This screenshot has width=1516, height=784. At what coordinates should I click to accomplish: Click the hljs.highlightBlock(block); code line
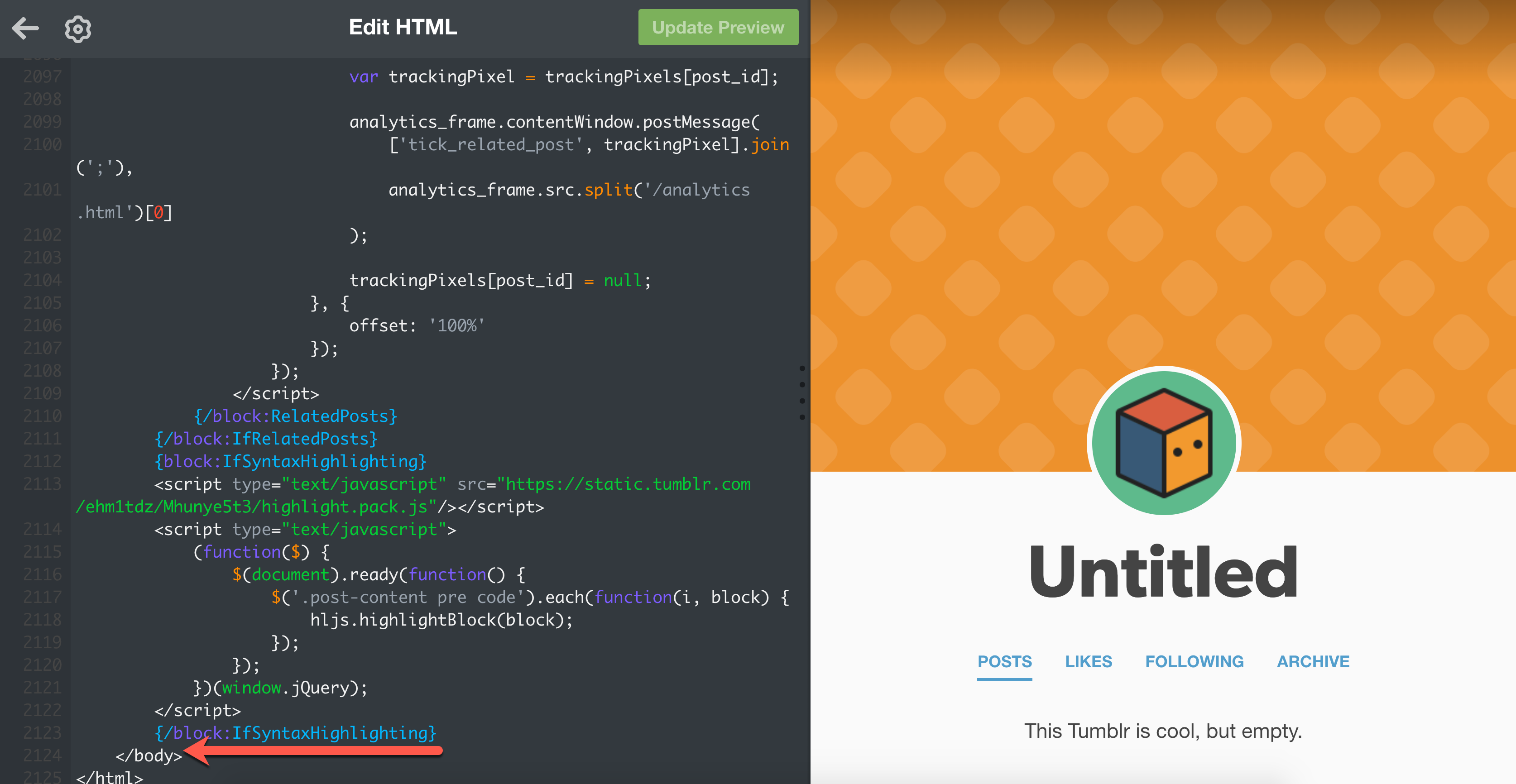(441, 620)
